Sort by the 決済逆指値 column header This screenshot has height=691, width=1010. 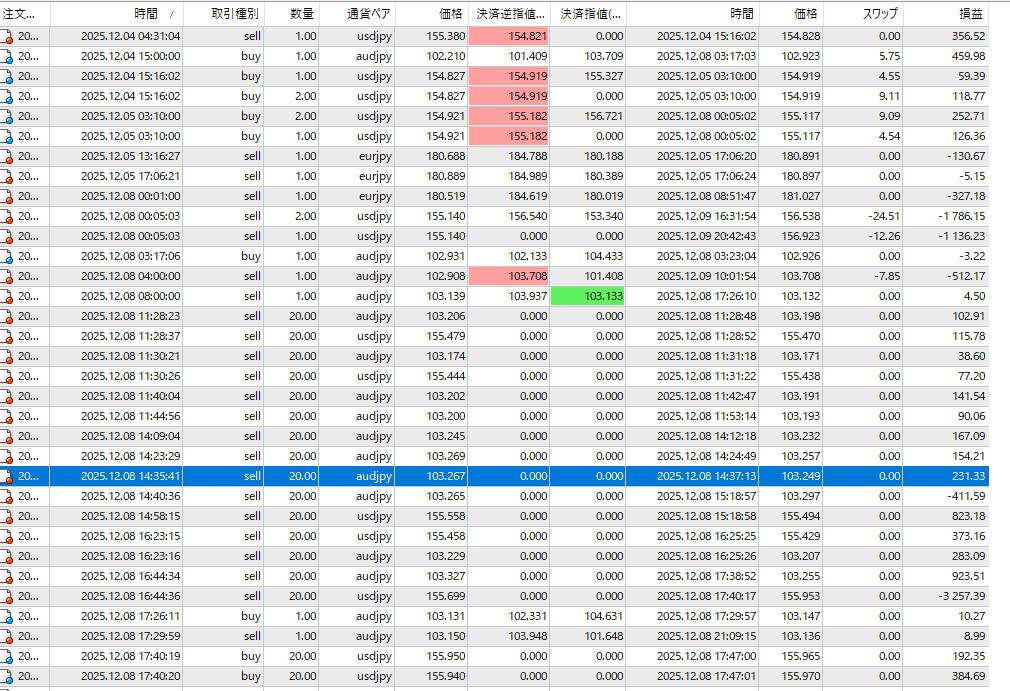[509, 14]
